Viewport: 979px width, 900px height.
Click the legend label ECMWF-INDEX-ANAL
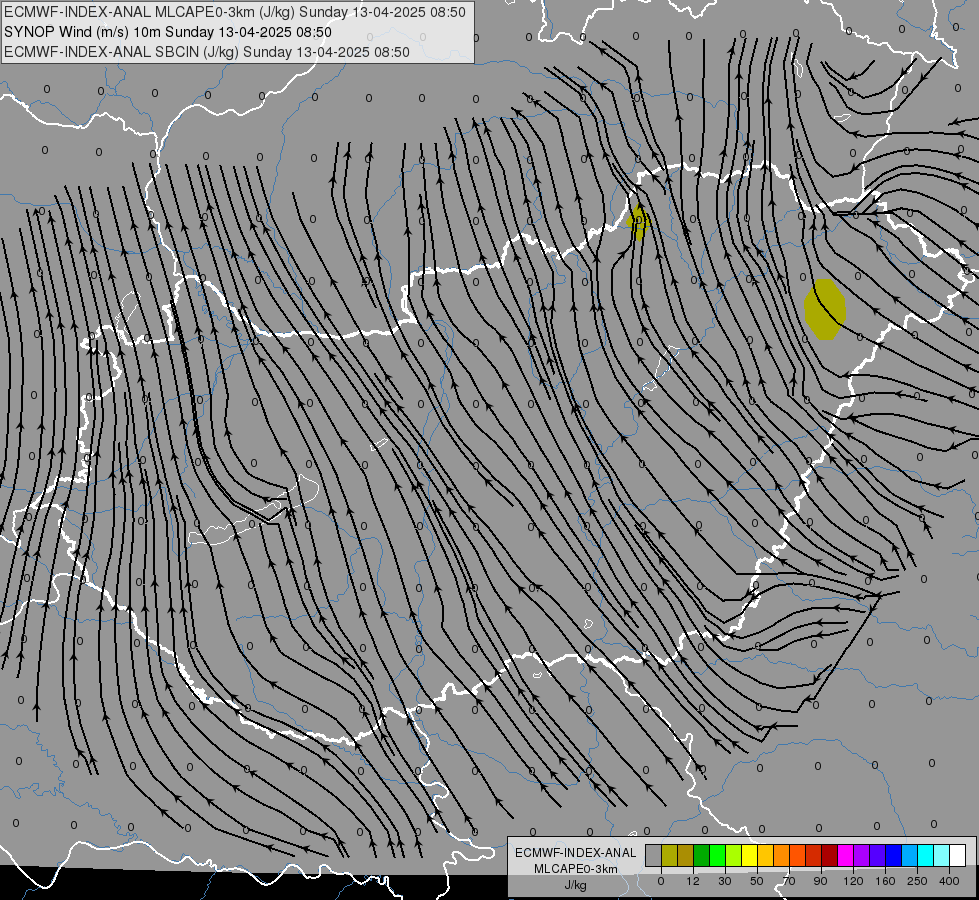[576, 853]
